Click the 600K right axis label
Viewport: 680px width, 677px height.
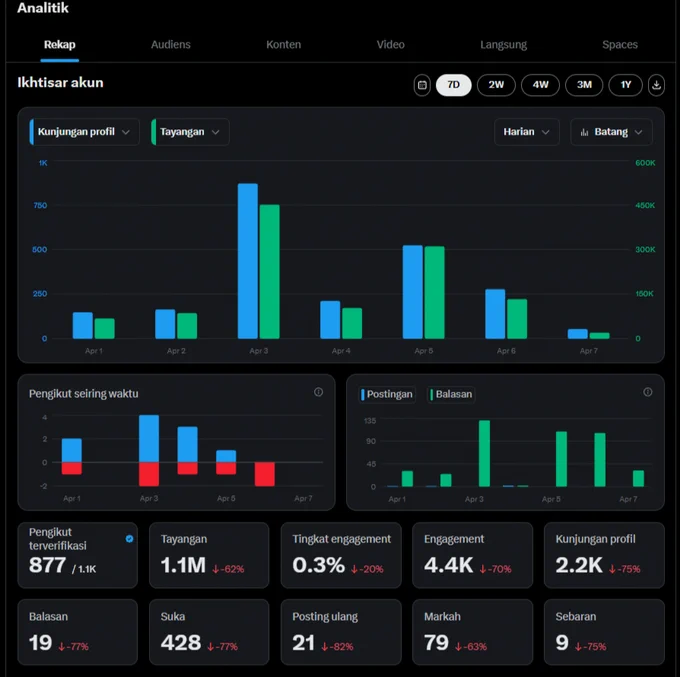pyautogui.click(x=645, y=163)
